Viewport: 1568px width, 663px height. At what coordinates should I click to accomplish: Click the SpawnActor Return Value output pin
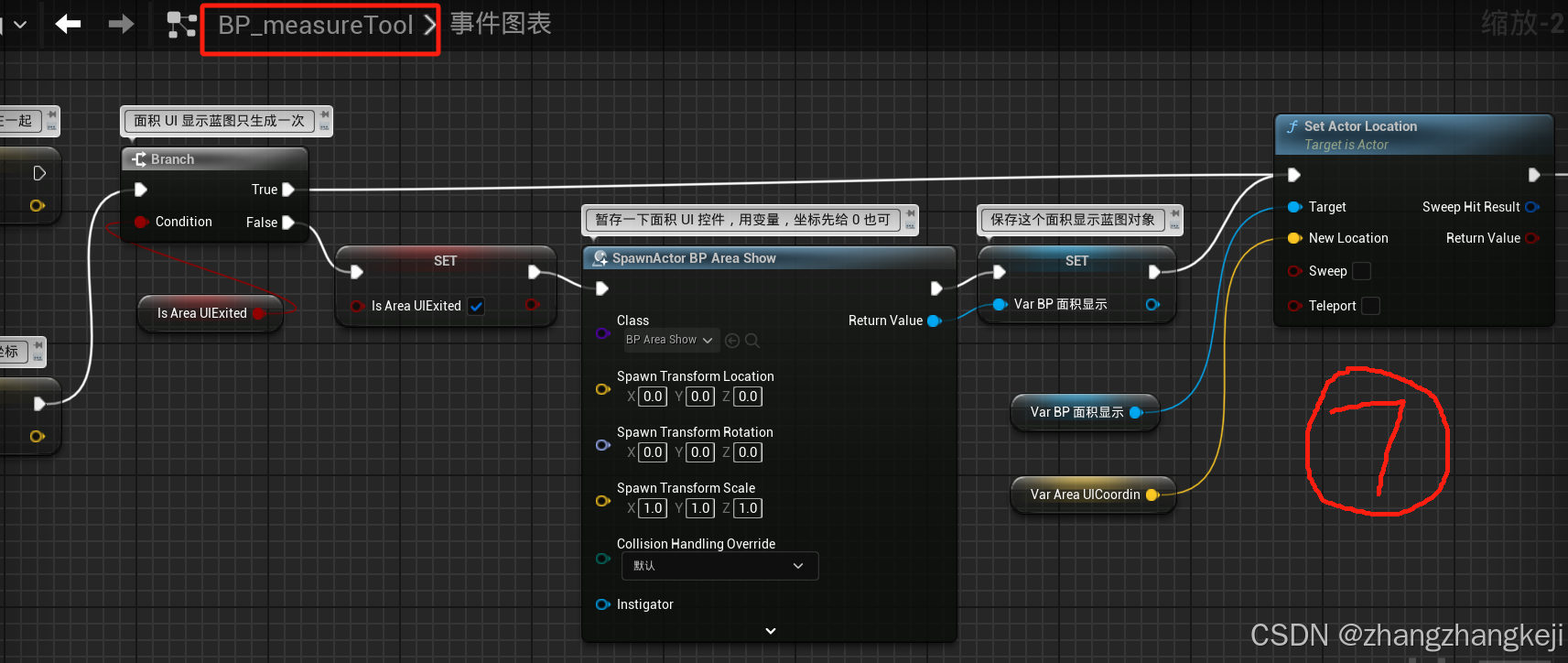point(934,321)
